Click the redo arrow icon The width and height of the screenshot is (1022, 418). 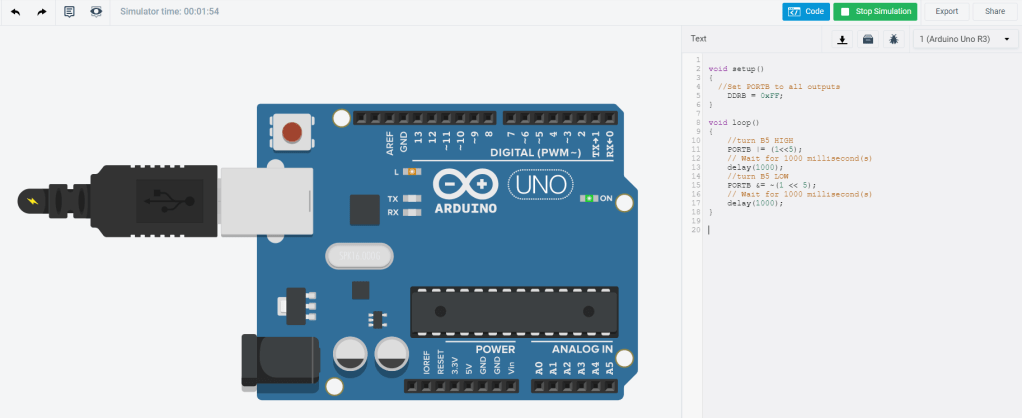[42, 12]
